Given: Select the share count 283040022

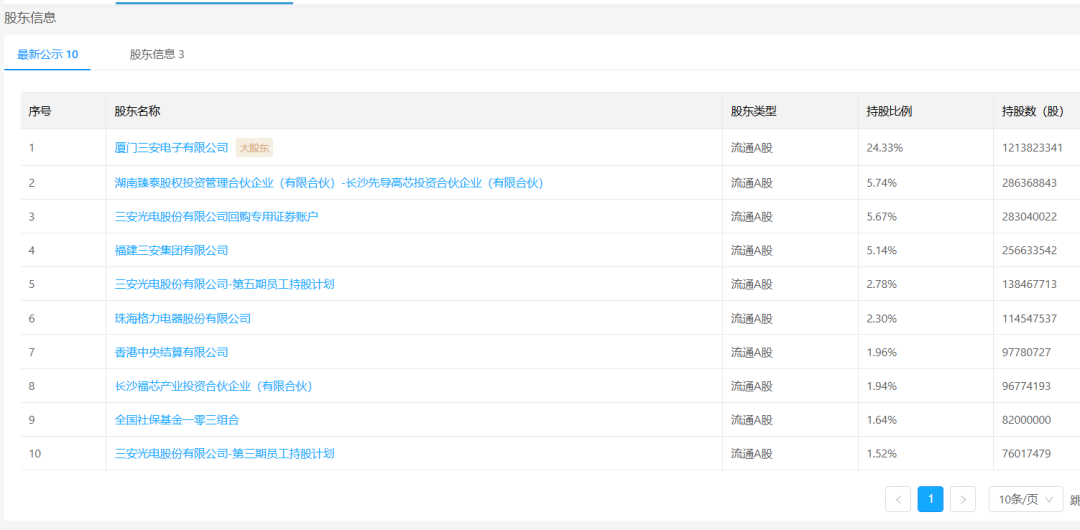Looking at the screenshot, I should [1029, 216].
